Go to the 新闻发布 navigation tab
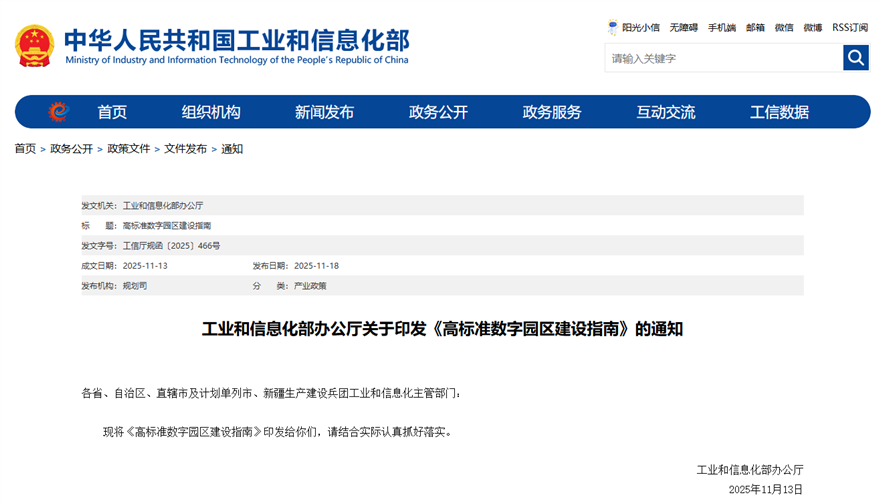 pos(324,112)
